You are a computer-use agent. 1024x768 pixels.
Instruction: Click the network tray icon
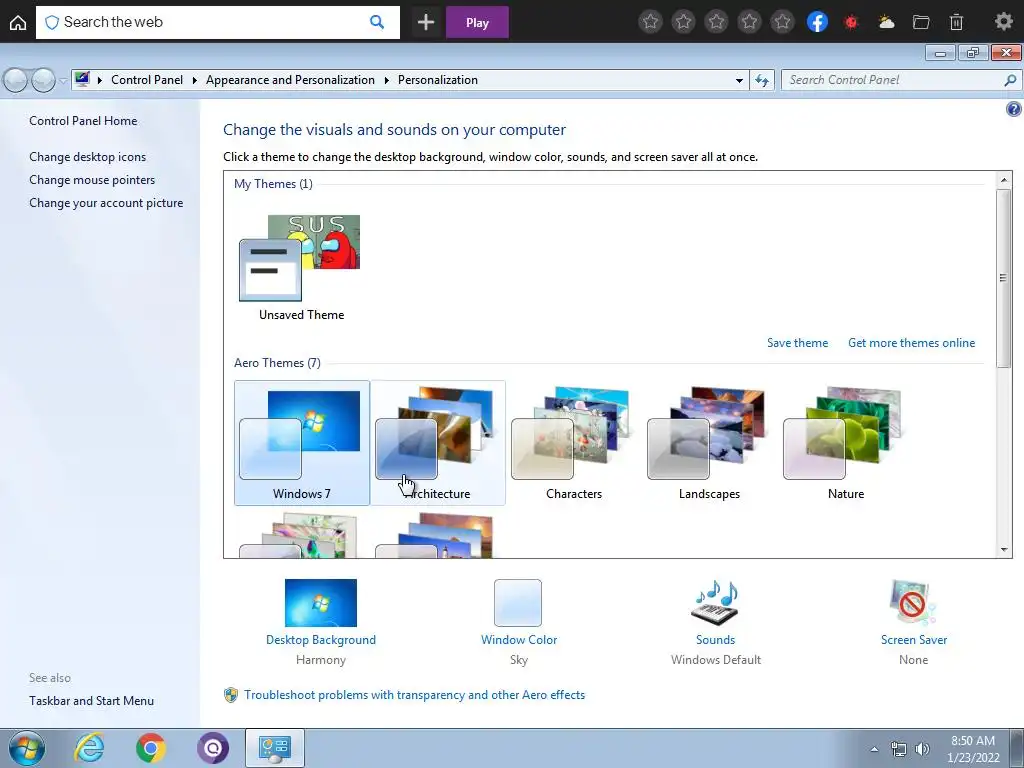coord(899,749)
